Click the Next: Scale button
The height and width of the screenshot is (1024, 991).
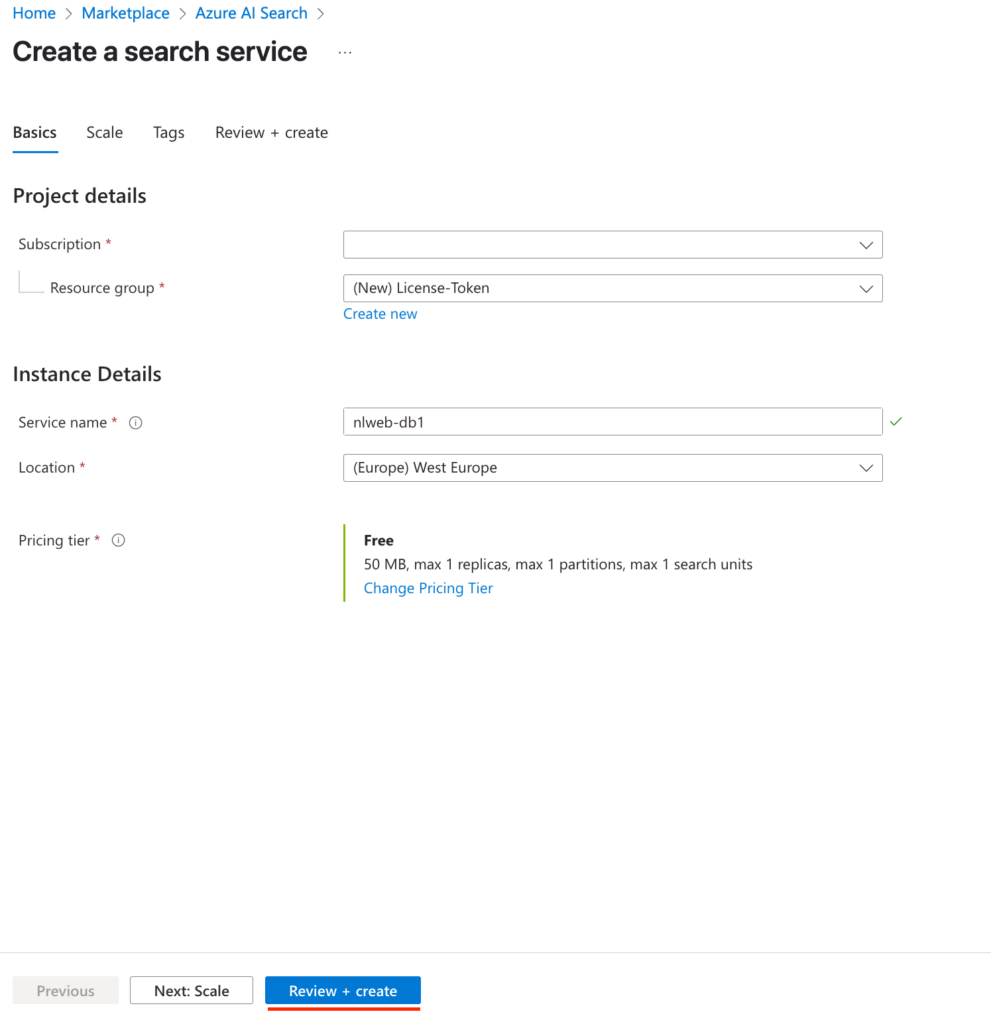(x=191, y=991)
